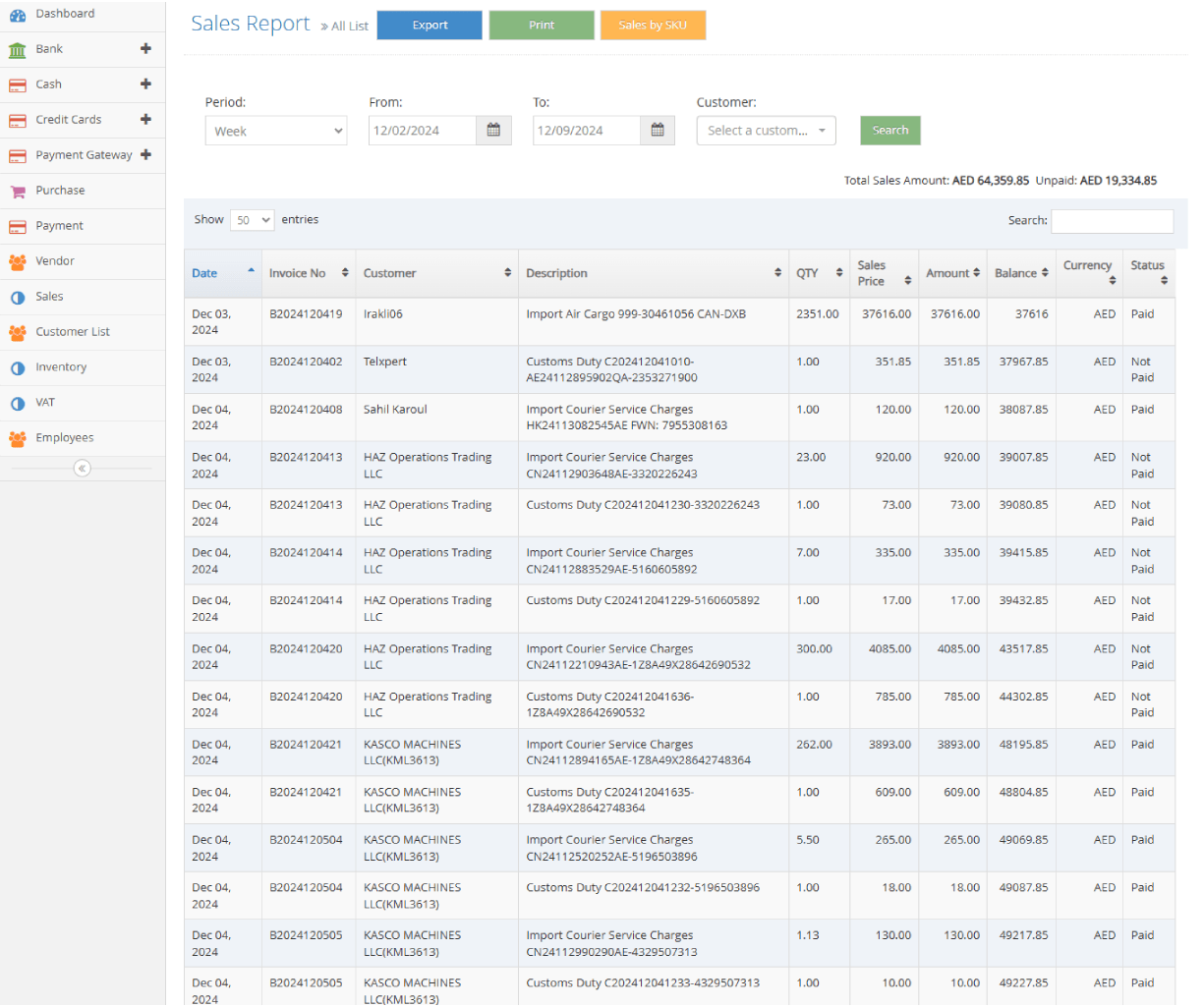The height and width of the screenshot is (1007, 1204).
Task: Expand the Credit Cards submenu plus sign
Action: click(145, 120)
